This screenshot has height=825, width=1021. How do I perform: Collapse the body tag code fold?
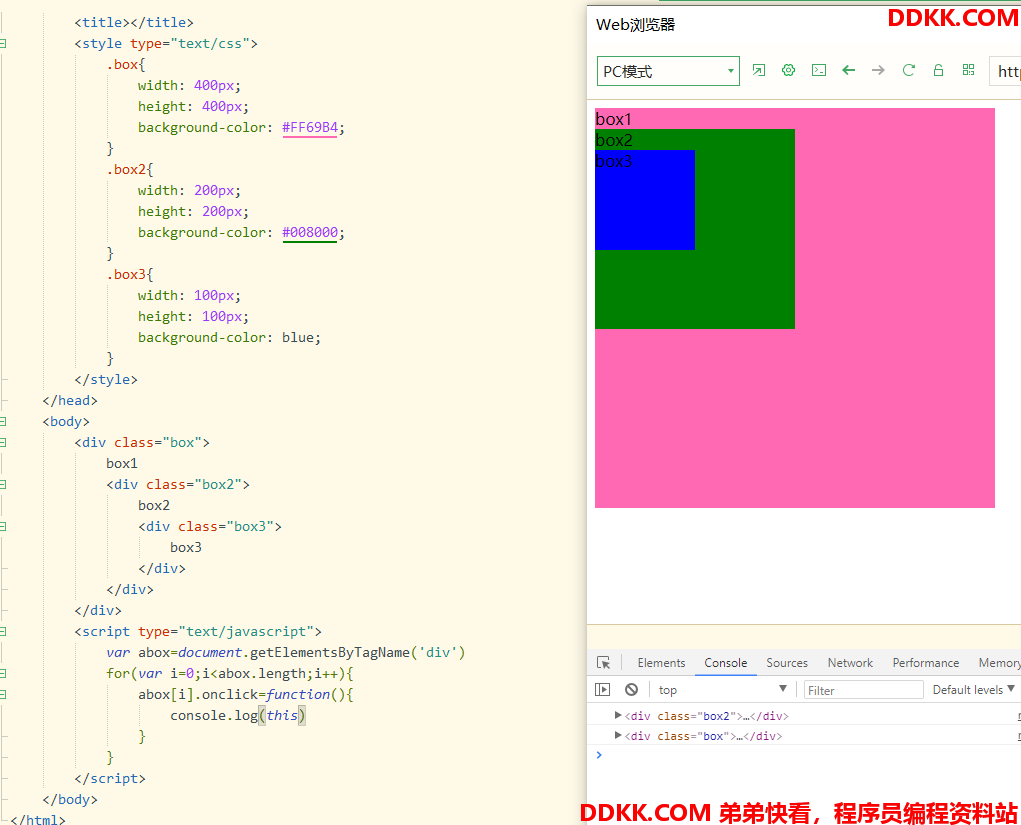3,421
